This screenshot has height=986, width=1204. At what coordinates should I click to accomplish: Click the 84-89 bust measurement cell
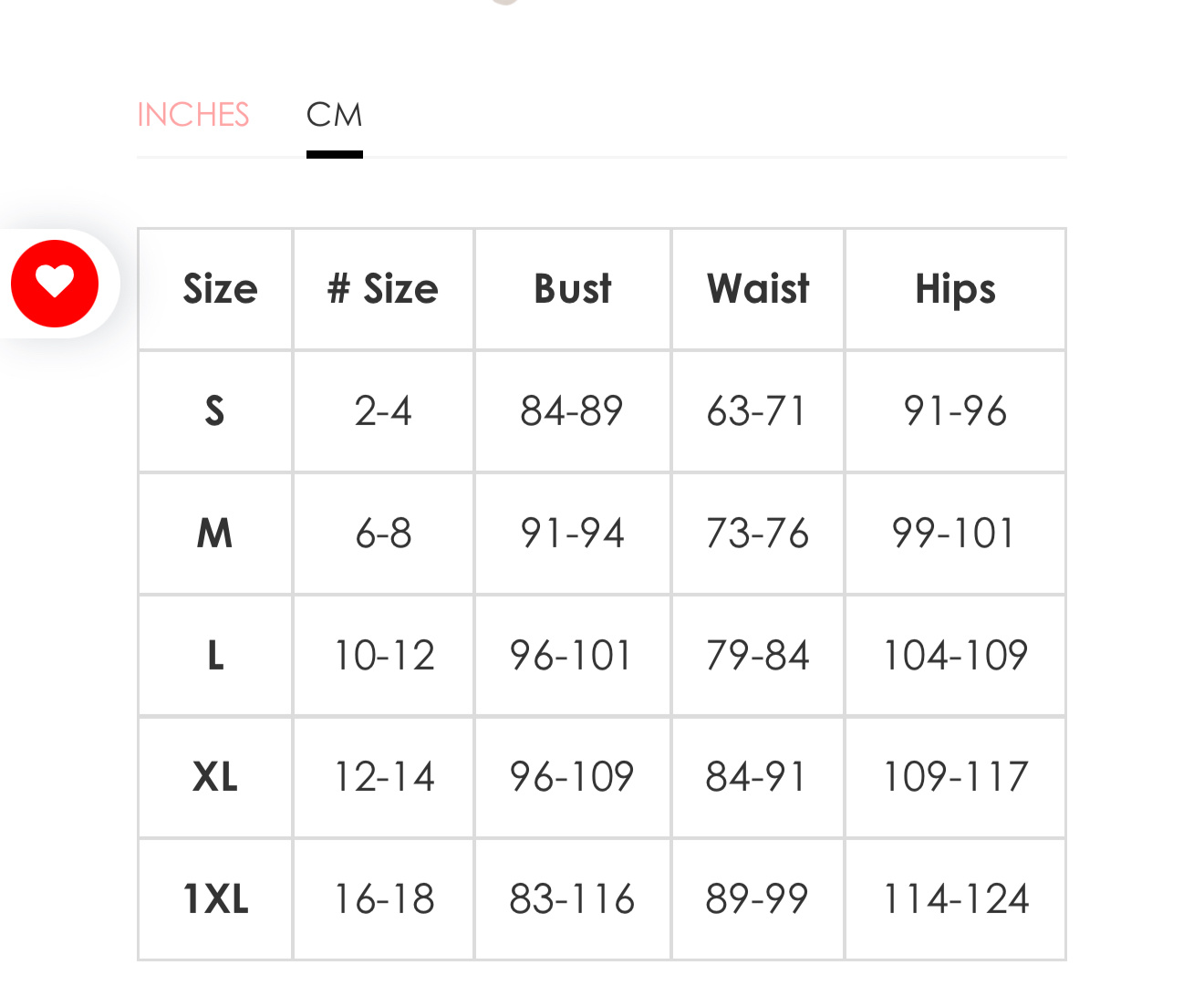[572, 411]
